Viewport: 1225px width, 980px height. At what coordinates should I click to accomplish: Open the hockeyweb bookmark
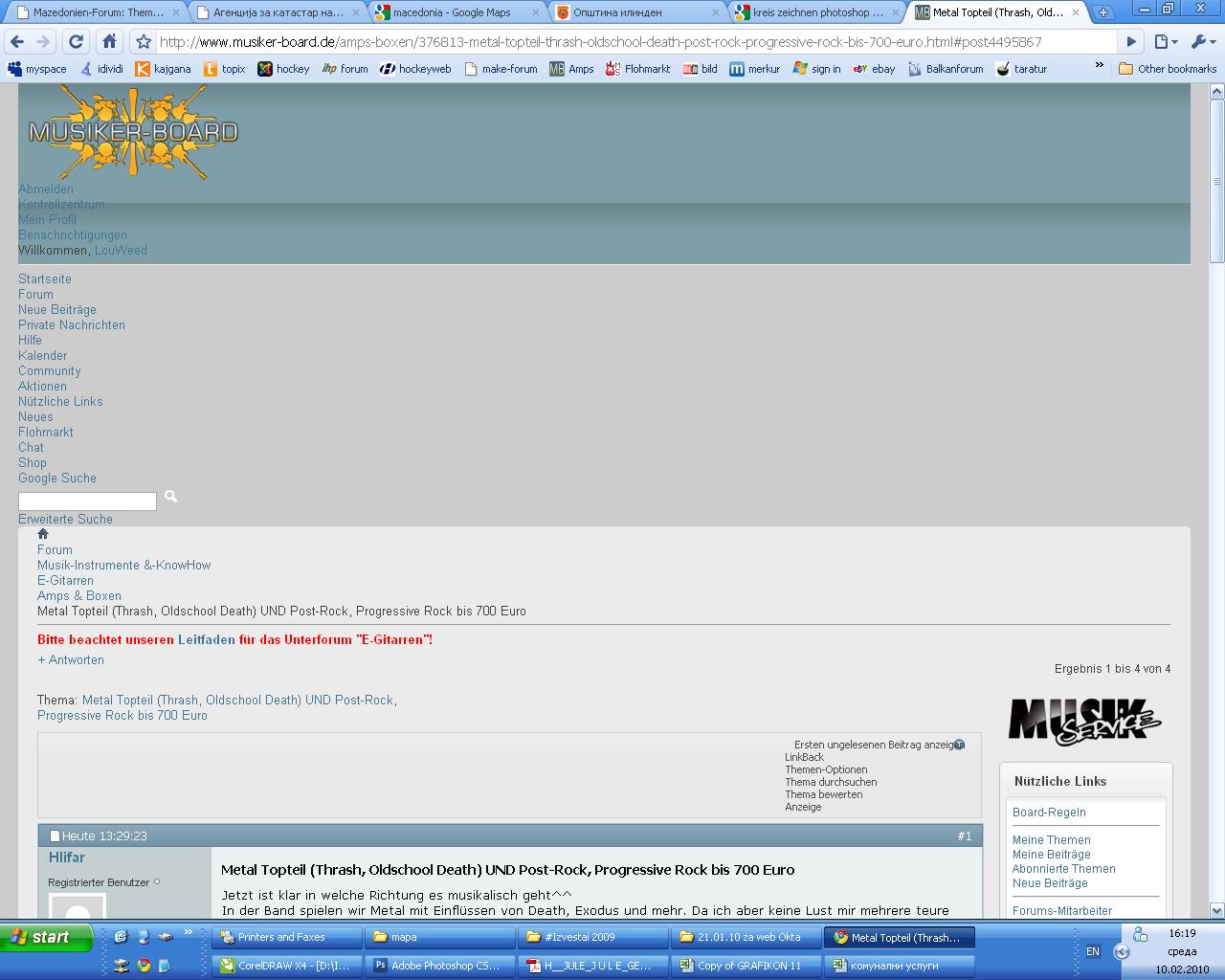[415, 69]
